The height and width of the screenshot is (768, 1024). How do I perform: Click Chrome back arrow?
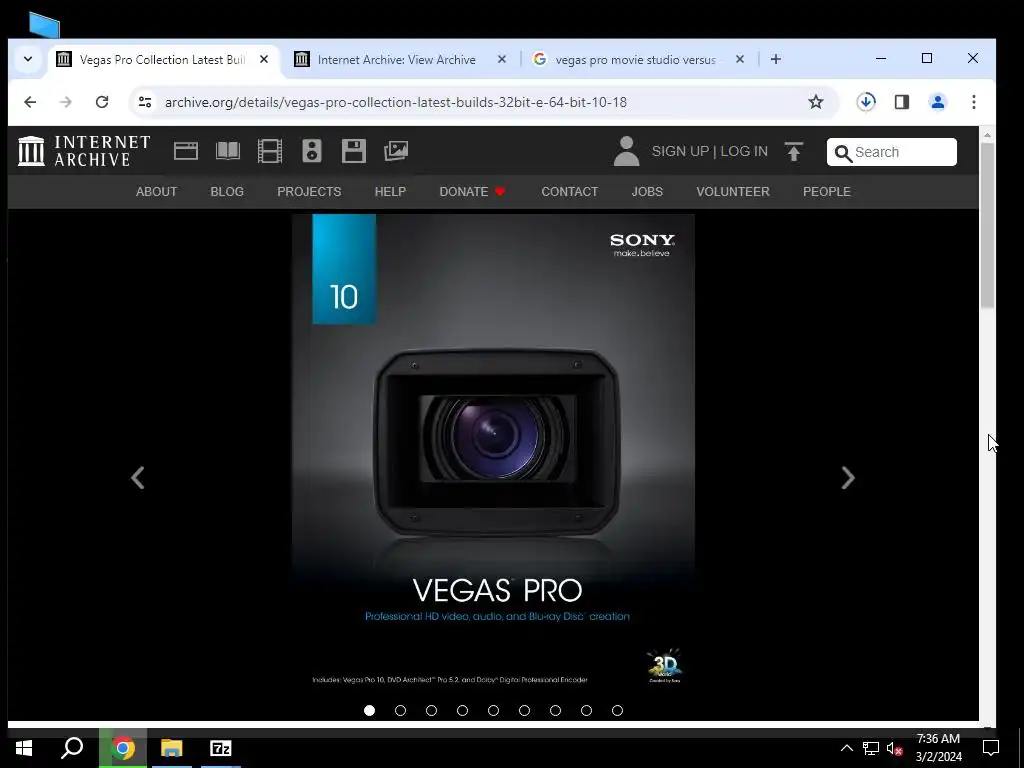click(x=30, y=102)
